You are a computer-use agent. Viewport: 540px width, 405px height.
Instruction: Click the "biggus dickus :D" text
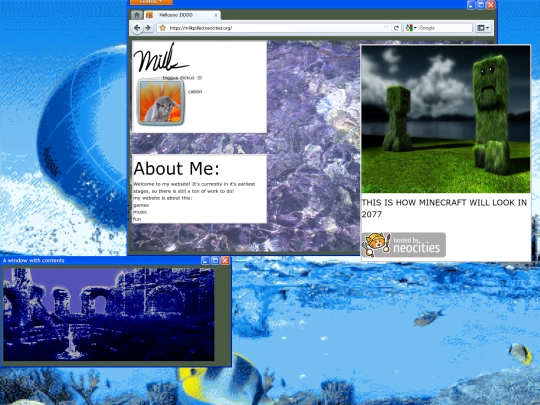coord(182,78)
